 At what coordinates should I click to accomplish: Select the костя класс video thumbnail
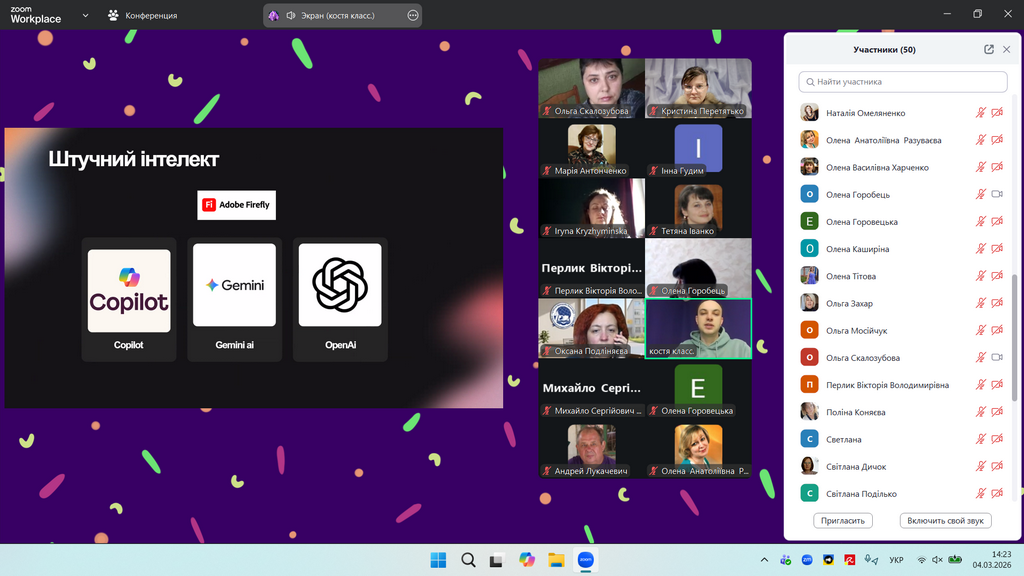click(698, 328)
